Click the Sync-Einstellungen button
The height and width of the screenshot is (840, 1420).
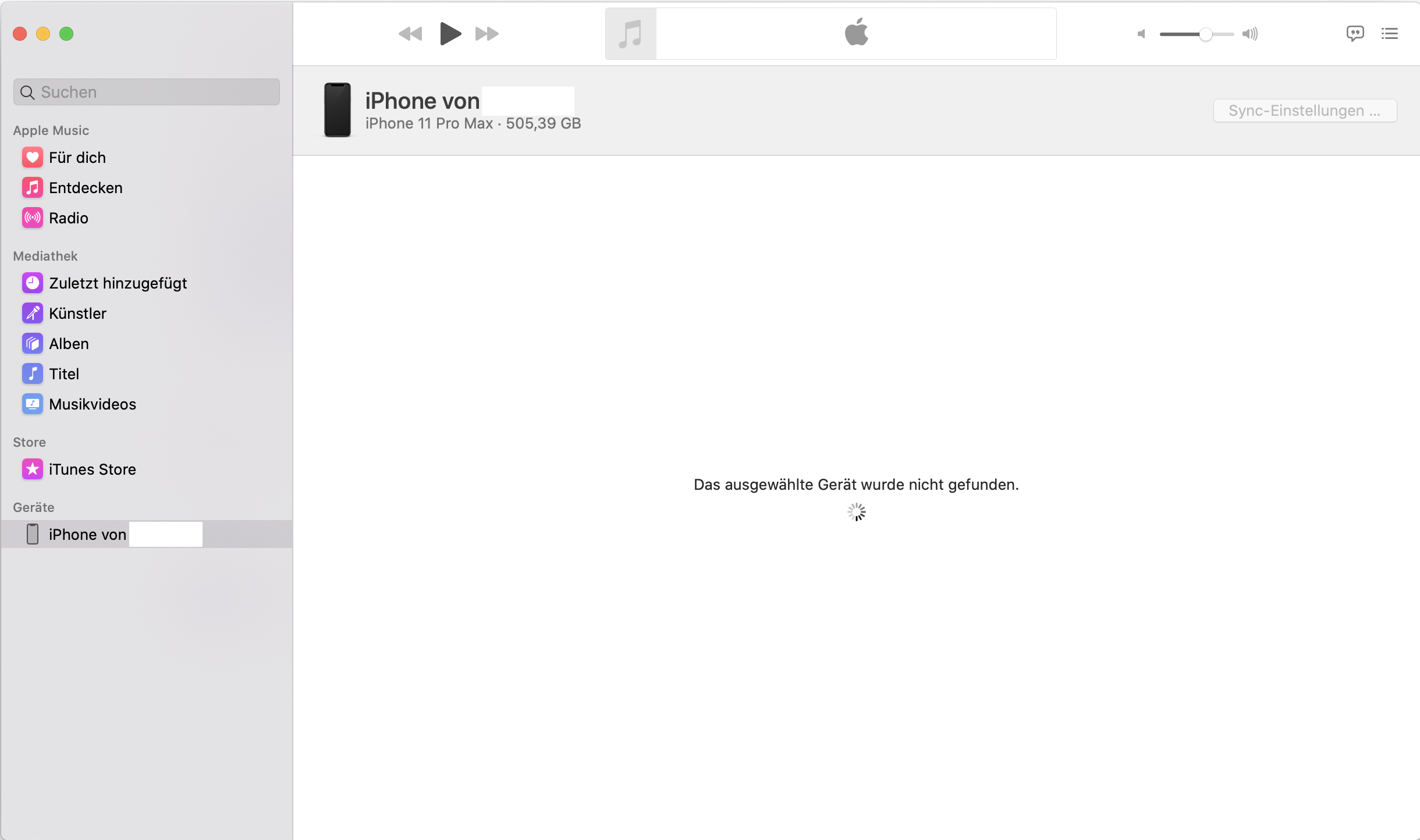pyautogui.click(x=1304, y=111)
